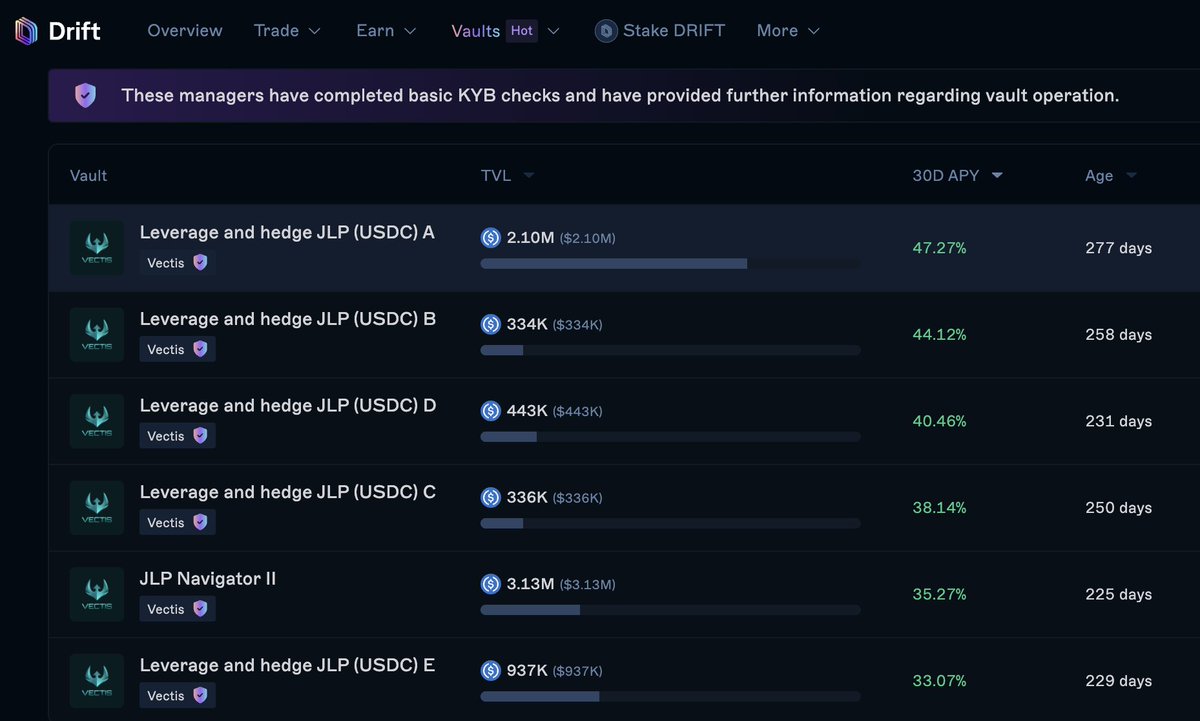Screen dimensions: 1200x721
Task: Open Vectis logo for JLP (USDC) D vault
Action: (x=97, y=421)
